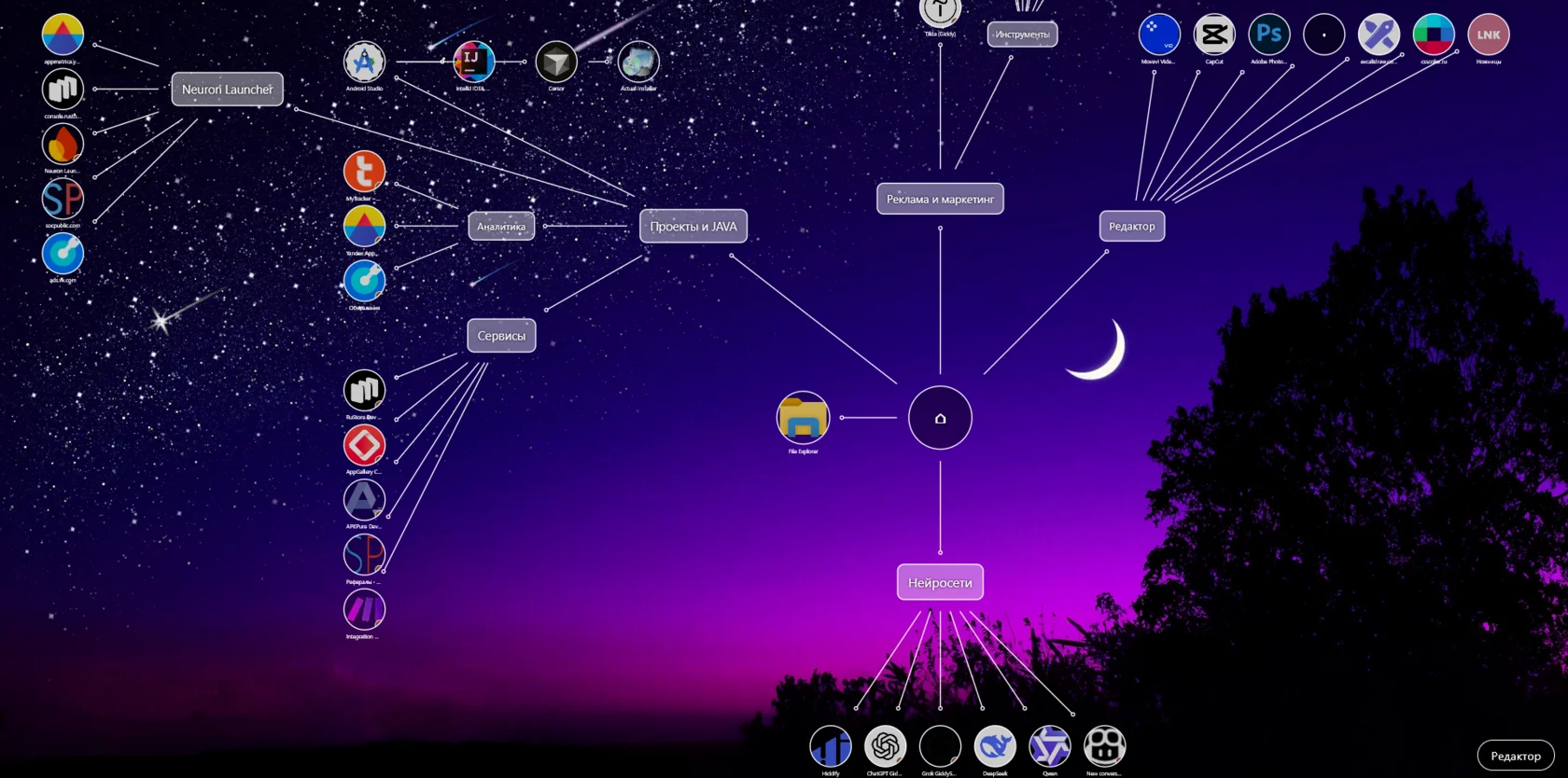The image size is (1568, 778).
Task: Open the socpublic.com icon
Action: [x=63, y=199]
